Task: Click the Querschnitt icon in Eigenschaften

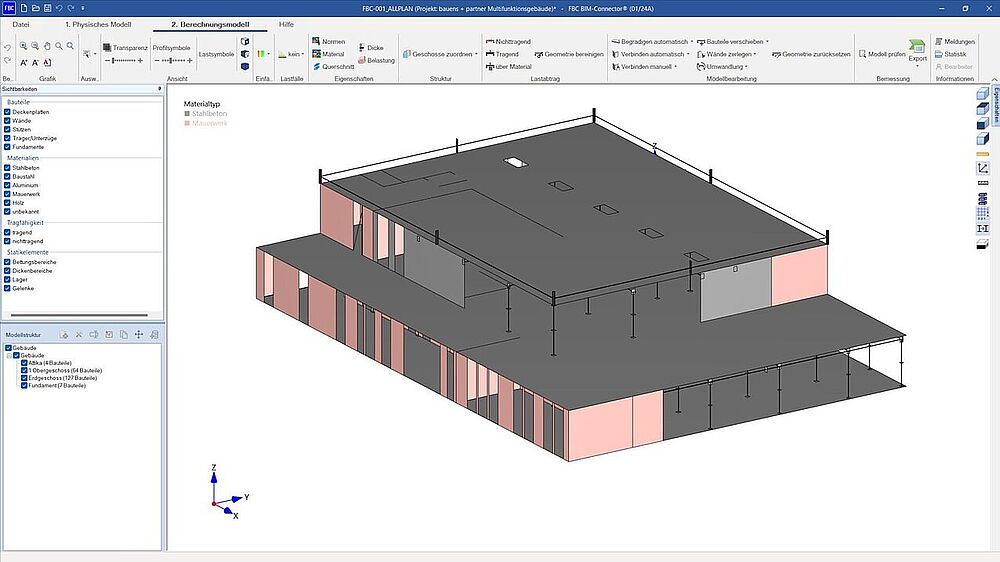Action: click(315, 67)
